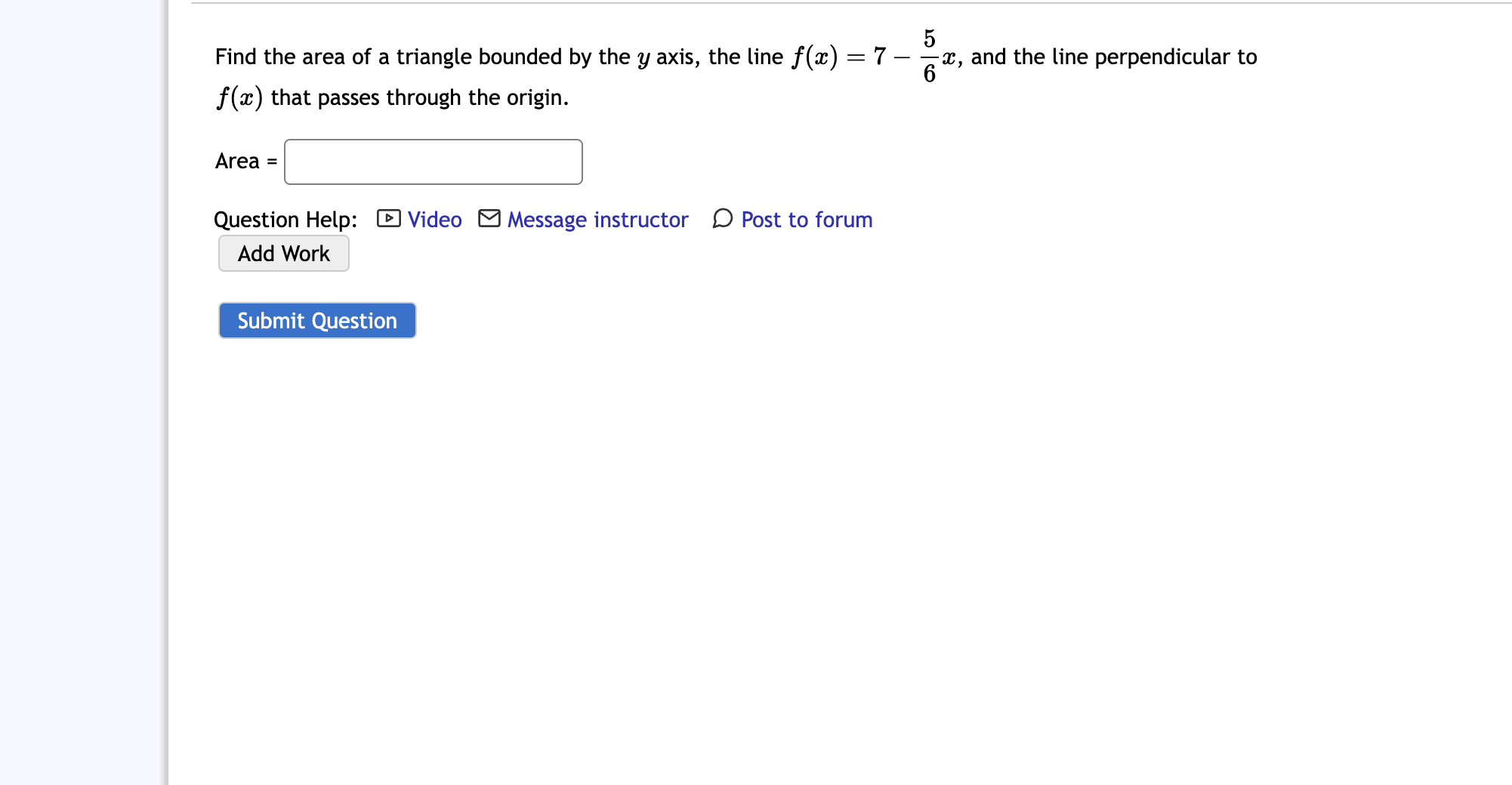Open the Post to forum link
The width and height of the screenshot is (1512, 785).
coord(807,219)
